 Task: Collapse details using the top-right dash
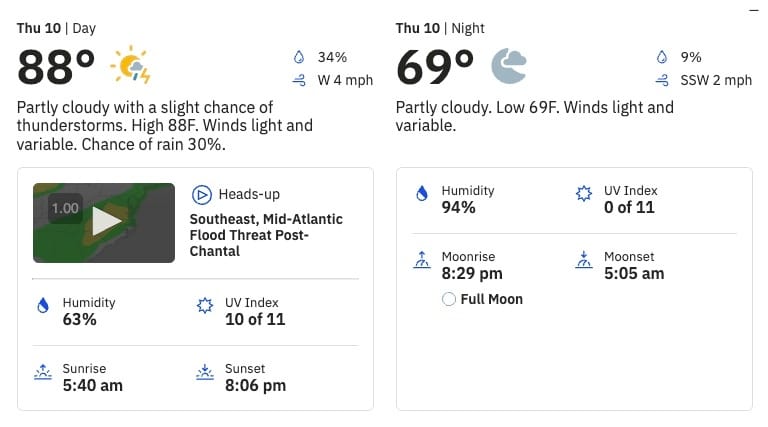pos(754,10)
